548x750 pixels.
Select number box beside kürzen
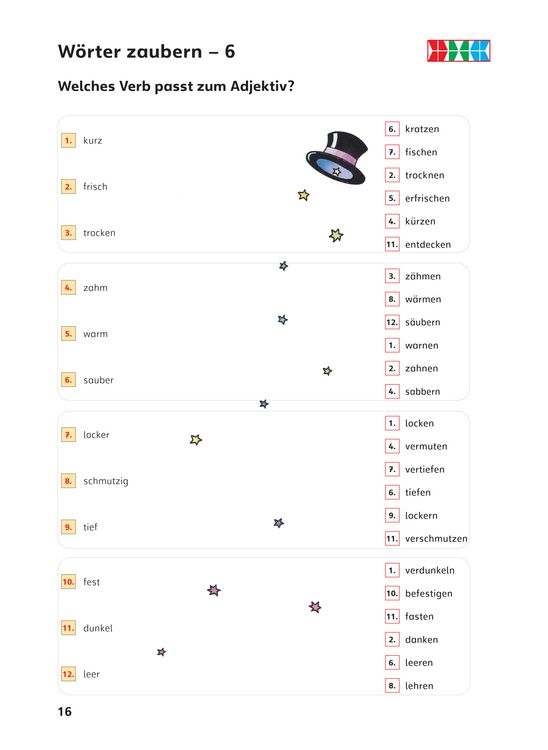pyautogui.click(x=392, y=221)
